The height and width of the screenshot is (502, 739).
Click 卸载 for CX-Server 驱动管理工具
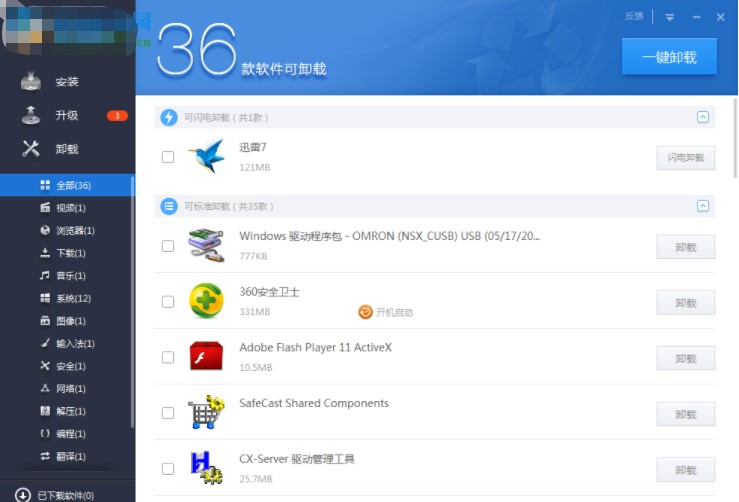point(686,469)
